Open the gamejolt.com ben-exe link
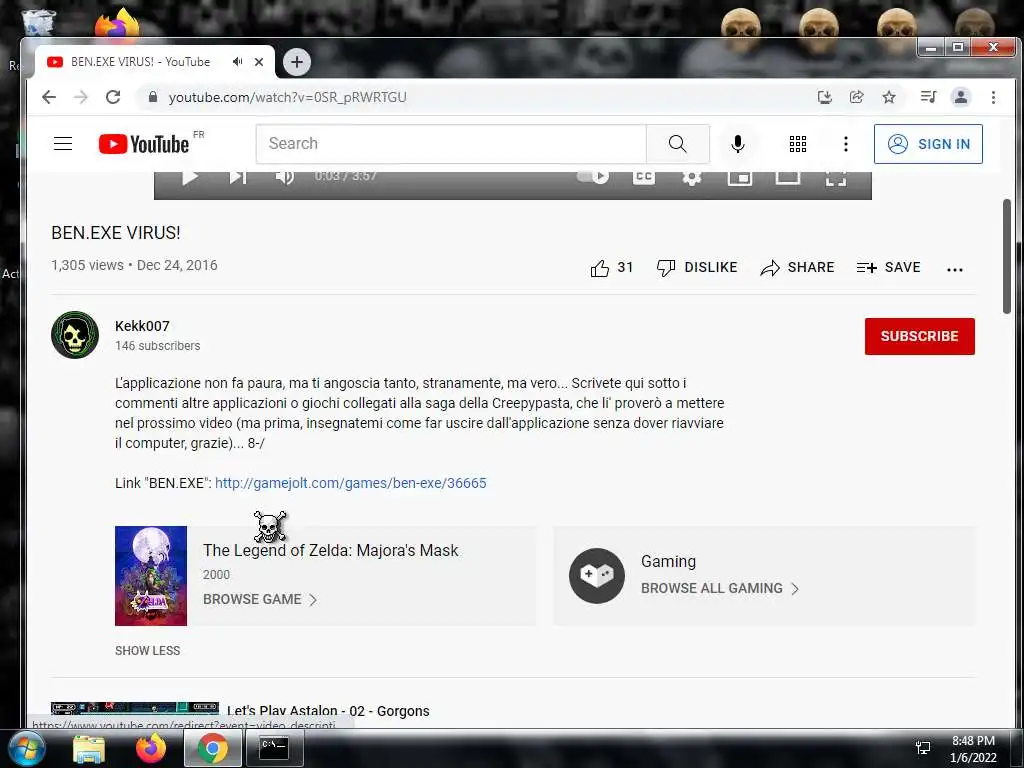The image size is (1024, 768). pos(351,483)
